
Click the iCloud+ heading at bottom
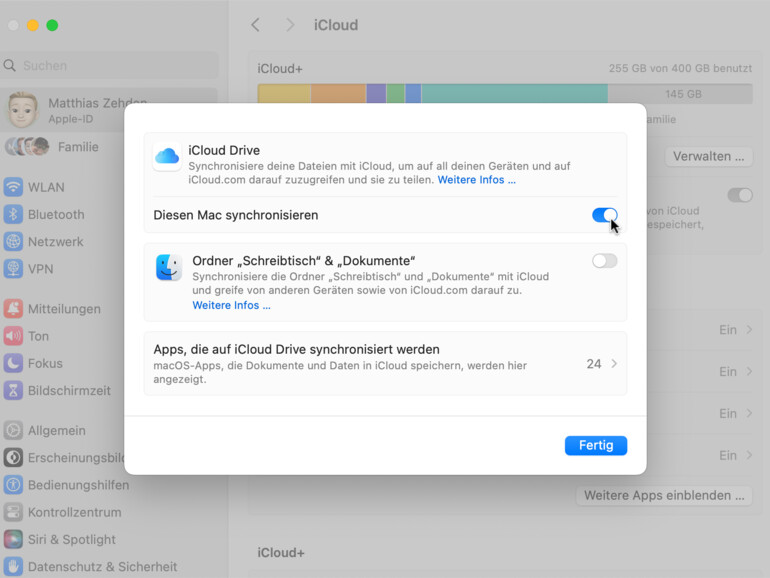[x=281, y=552]
